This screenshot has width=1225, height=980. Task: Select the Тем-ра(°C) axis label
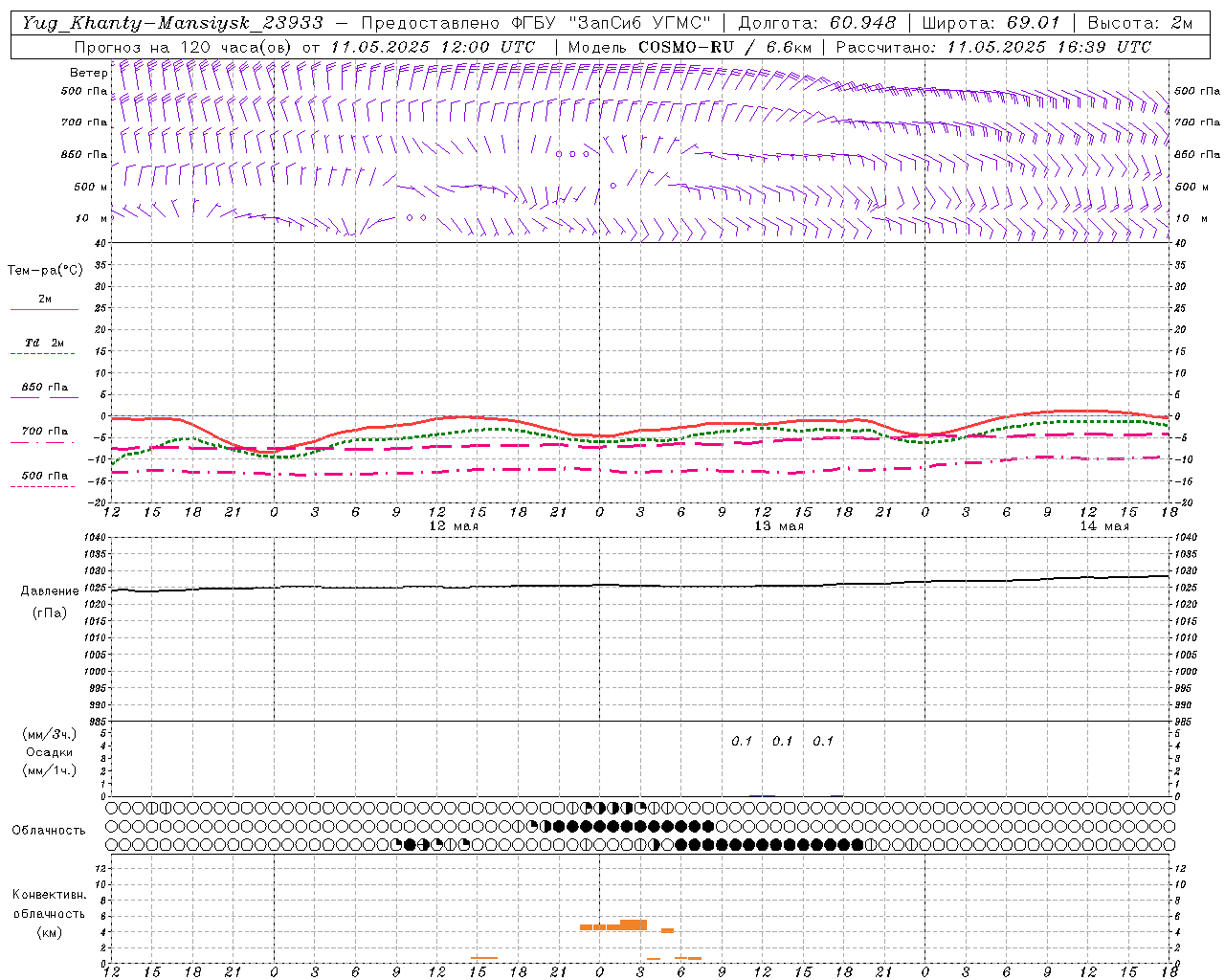click(x=45, y=270)
